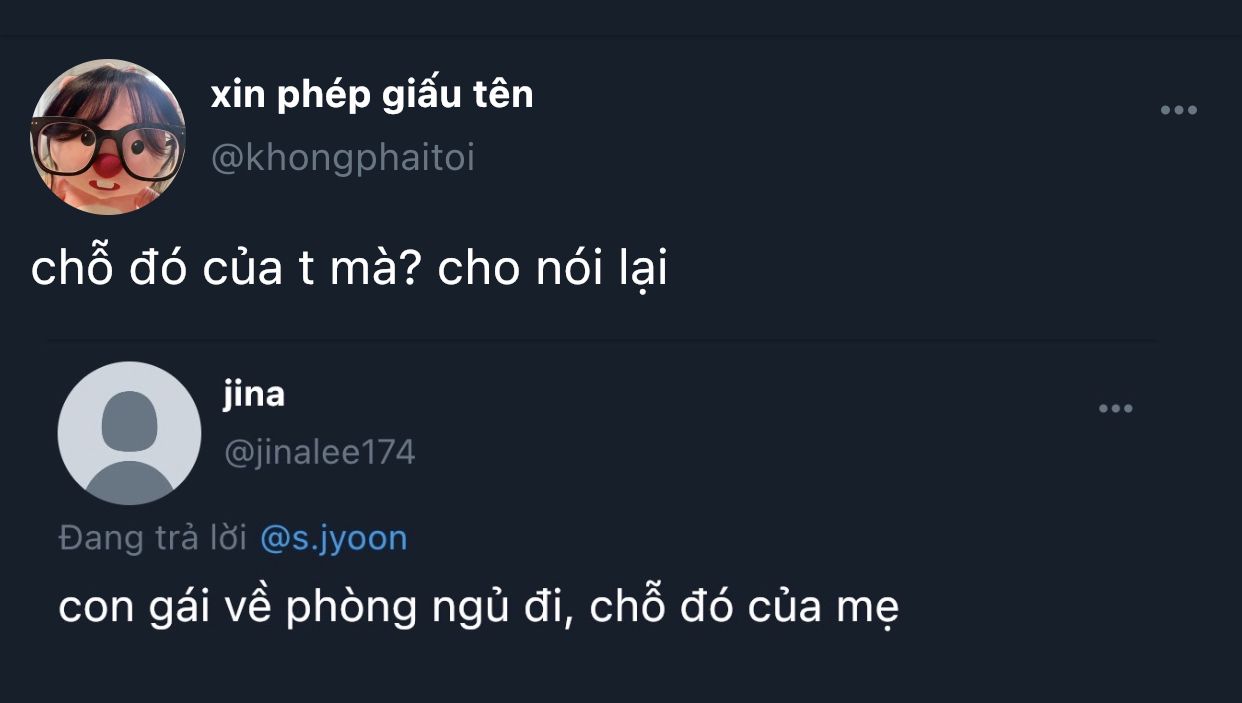This screenshot has height=703, width=1242.
Task: Click the word "mà?" in the main post
Action: point(375,270)
